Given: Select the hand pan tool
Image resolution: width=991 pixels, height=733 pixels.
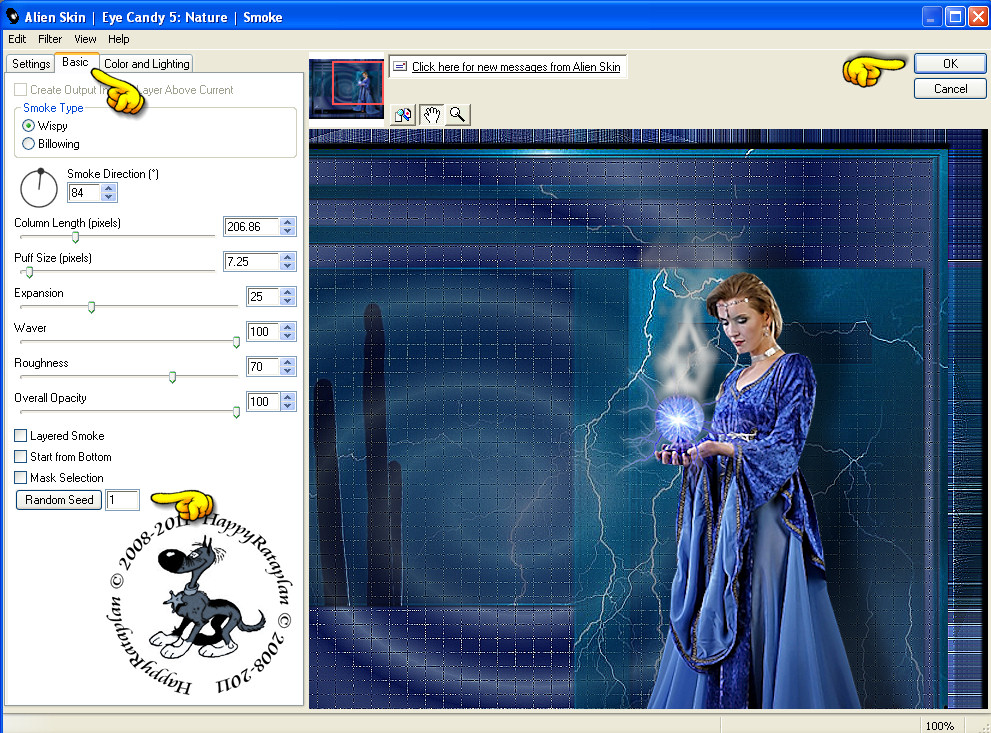Looking at the screenshot, I should [431, 114].
